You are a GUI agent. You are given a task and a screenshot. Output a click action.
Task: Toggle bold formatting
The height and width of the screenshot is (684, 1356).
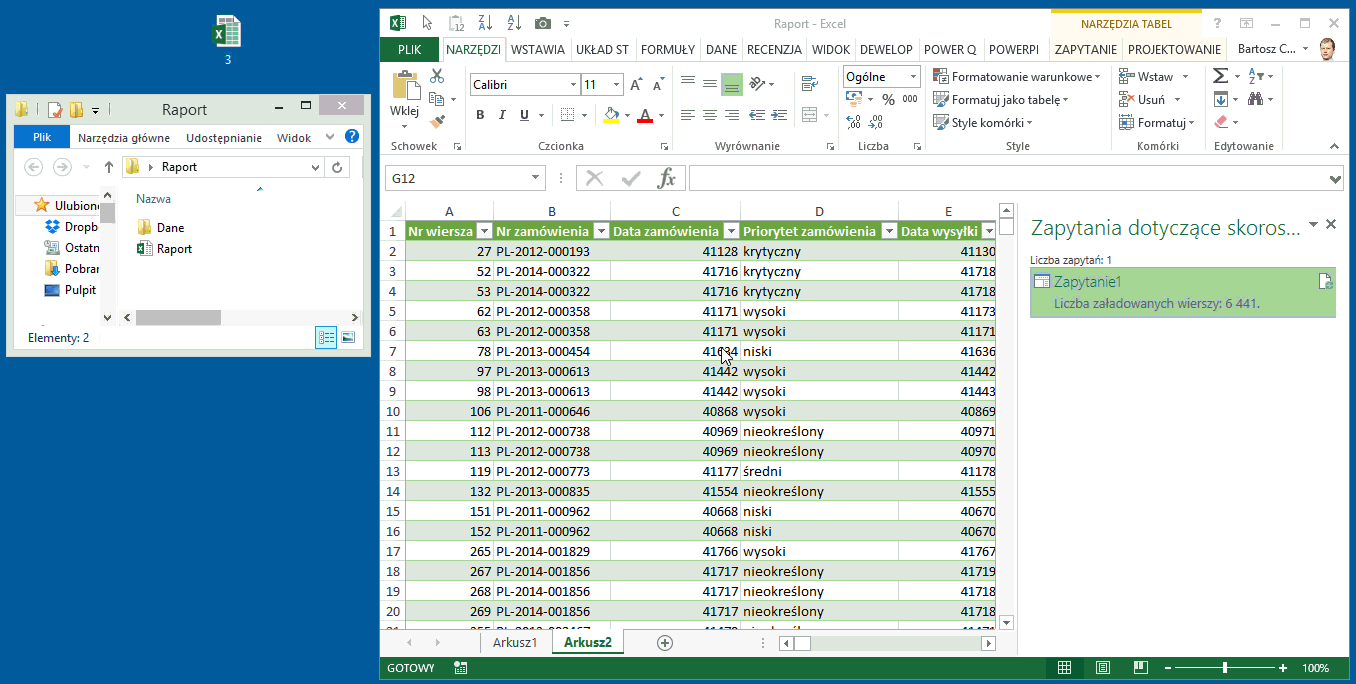479,115
